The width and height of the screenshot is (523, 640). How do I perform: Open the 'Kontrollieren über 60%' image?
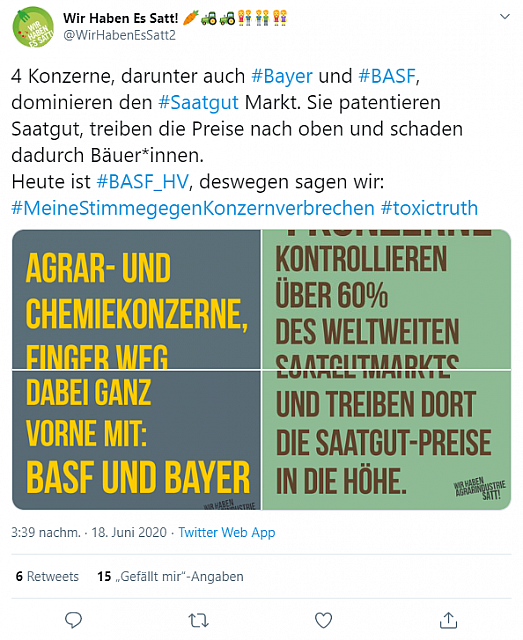(x=387, y=300)
